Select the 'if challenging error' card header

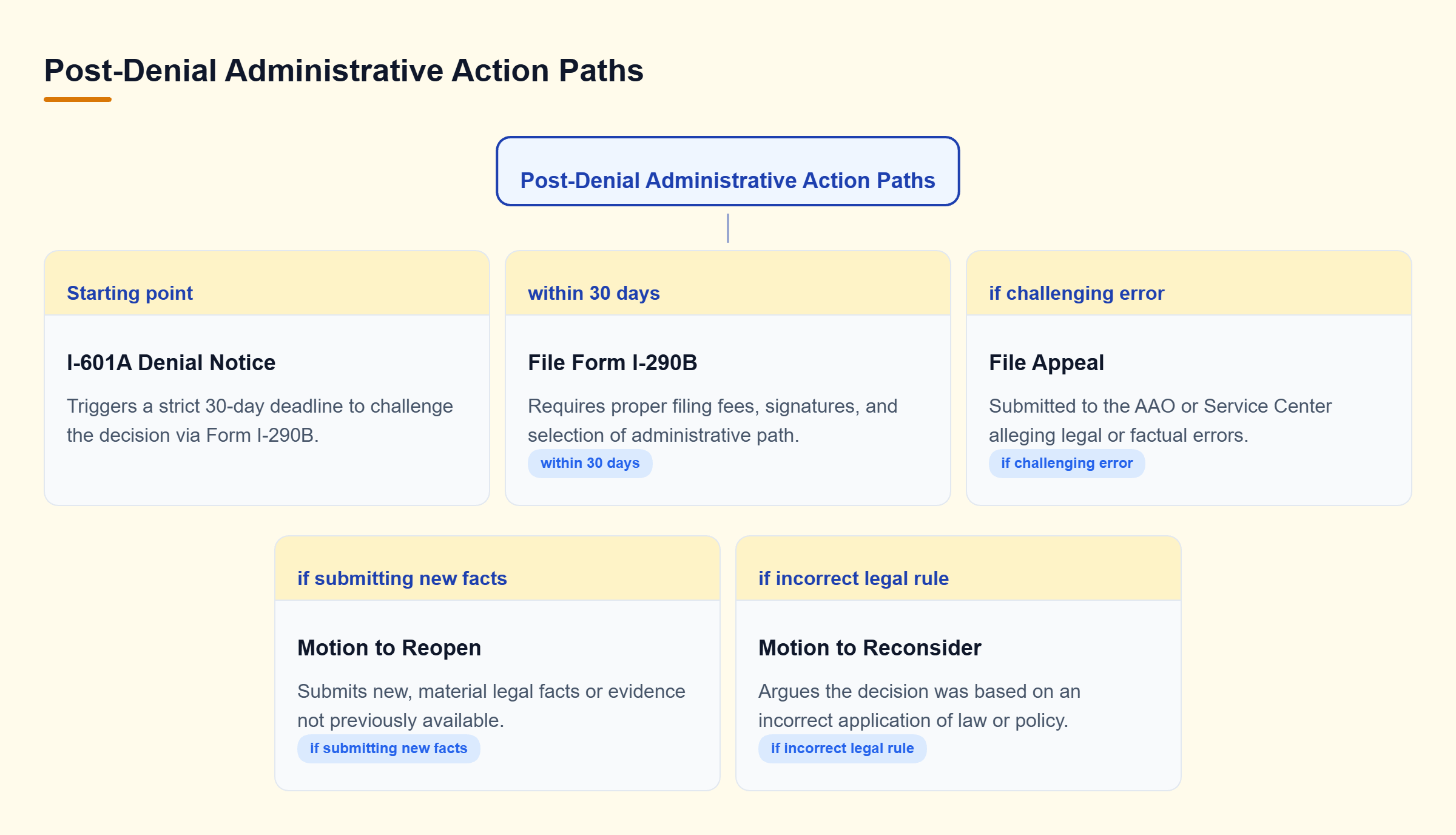click(1189, 283)
